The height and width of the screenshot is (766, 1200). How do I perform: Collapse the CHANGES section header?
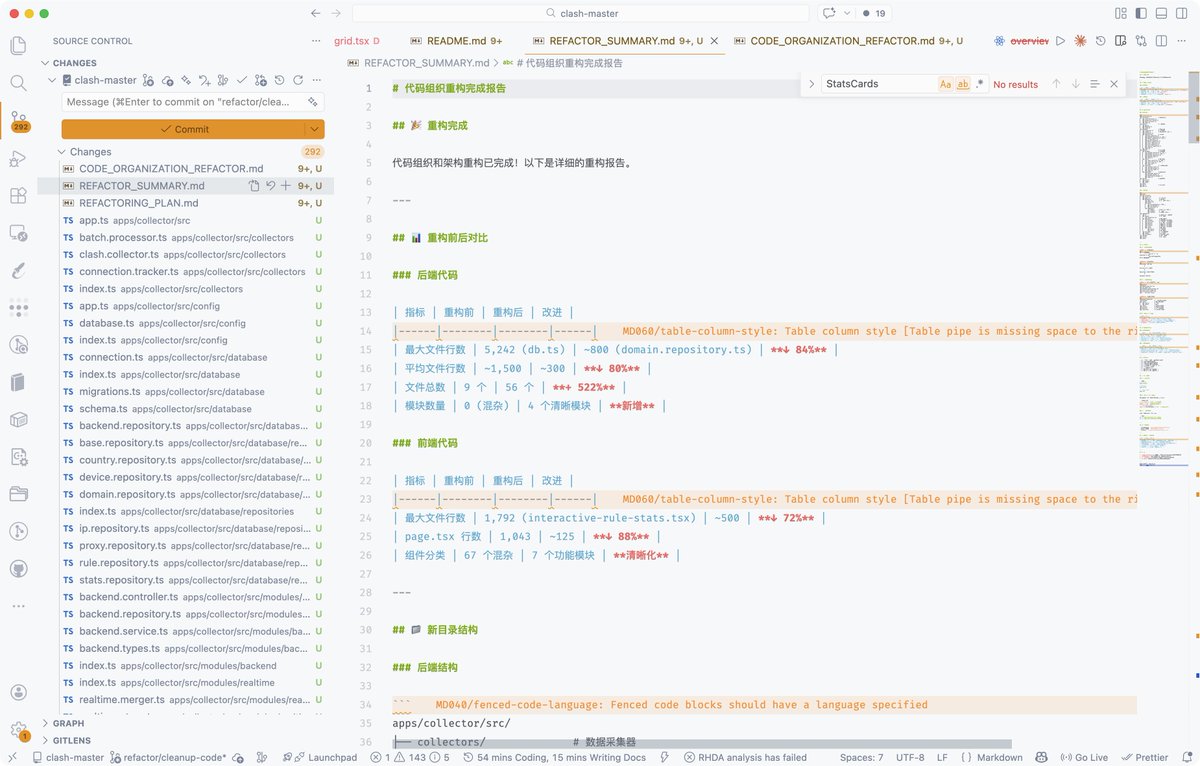75,62
